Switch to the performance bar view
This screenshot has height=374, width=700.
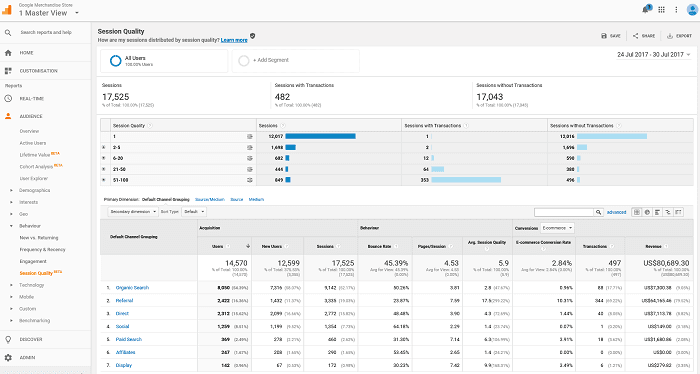coord(657,212)
